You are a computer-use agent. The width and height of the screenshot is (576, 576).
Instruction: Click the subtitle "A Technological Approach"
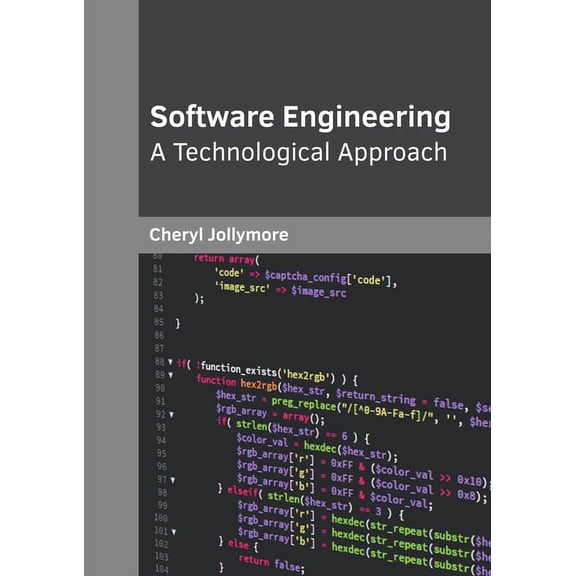pyautogui.click(x=298, y=152)
